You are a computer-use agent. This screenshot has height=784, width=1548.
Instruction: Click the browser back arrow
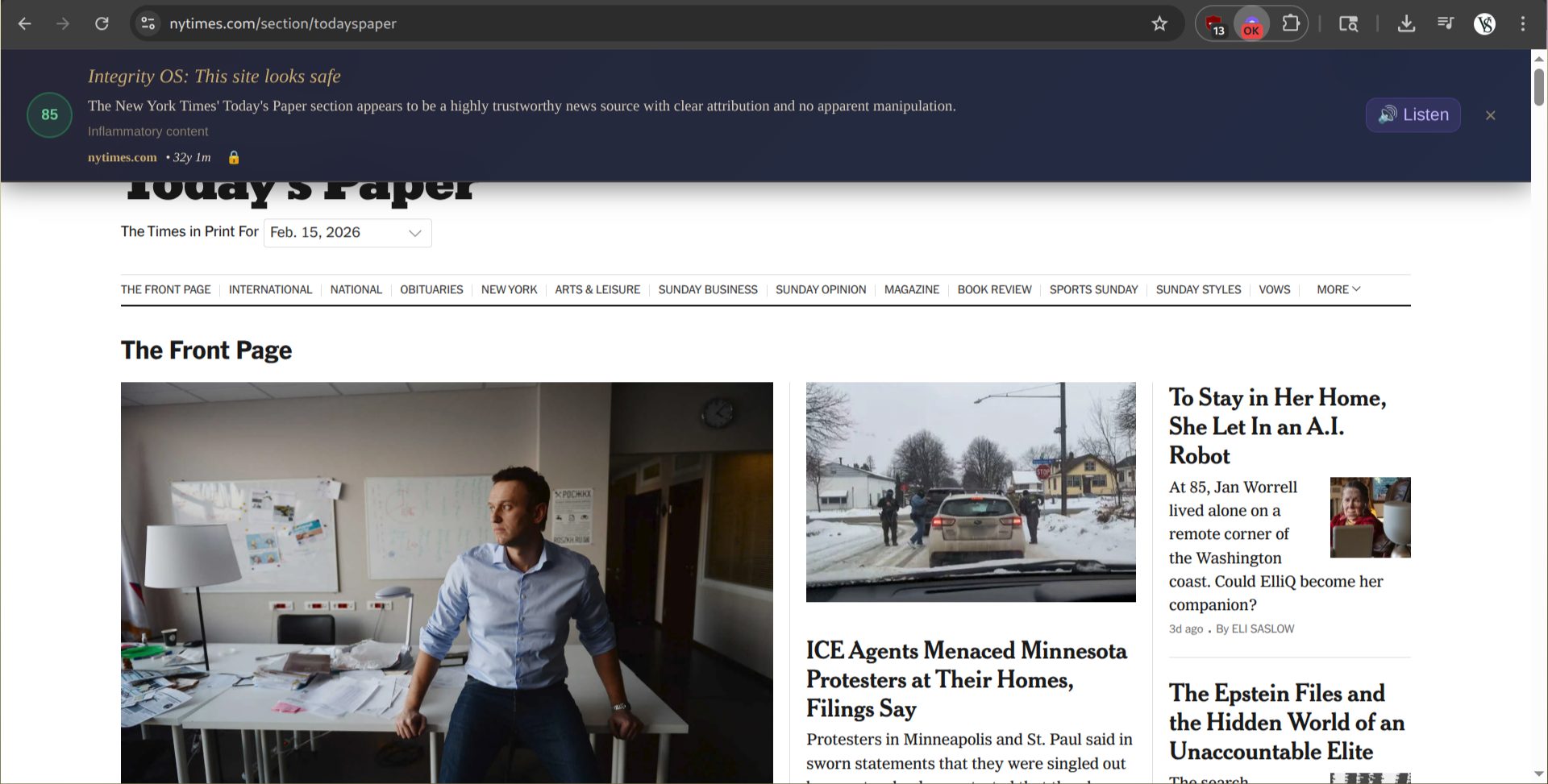point(25,23)
